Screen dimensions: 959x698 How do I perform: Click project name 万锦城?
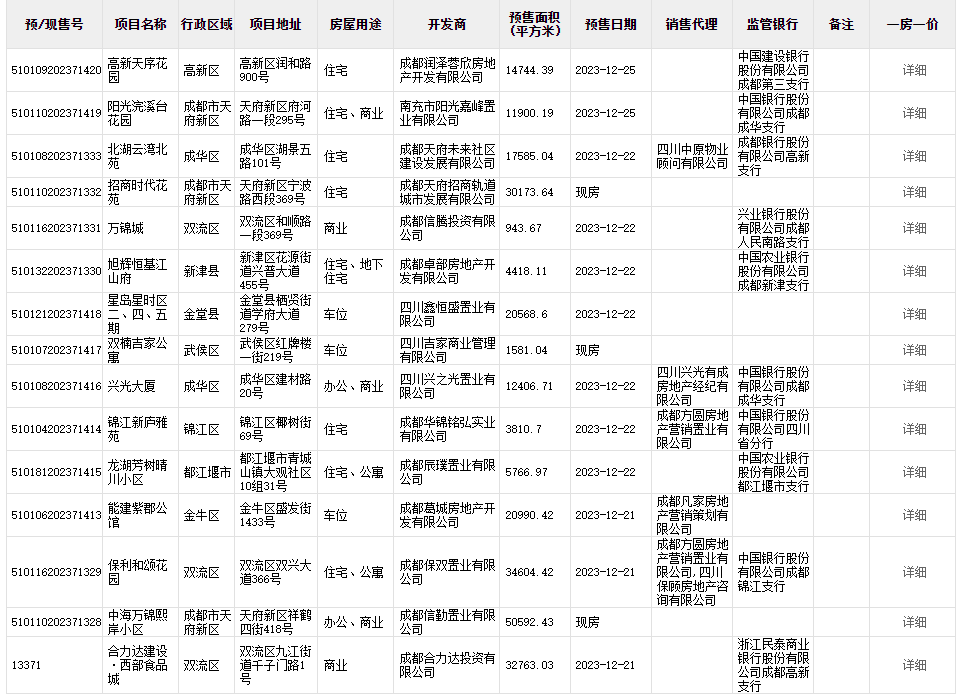click(125, 228)
